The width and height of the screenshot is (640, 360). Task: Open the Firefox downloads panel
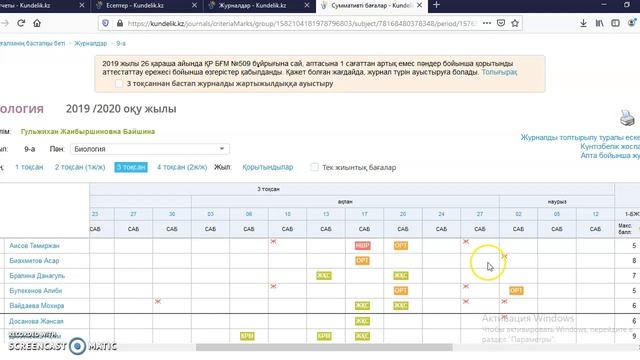(x=583, y=23)
